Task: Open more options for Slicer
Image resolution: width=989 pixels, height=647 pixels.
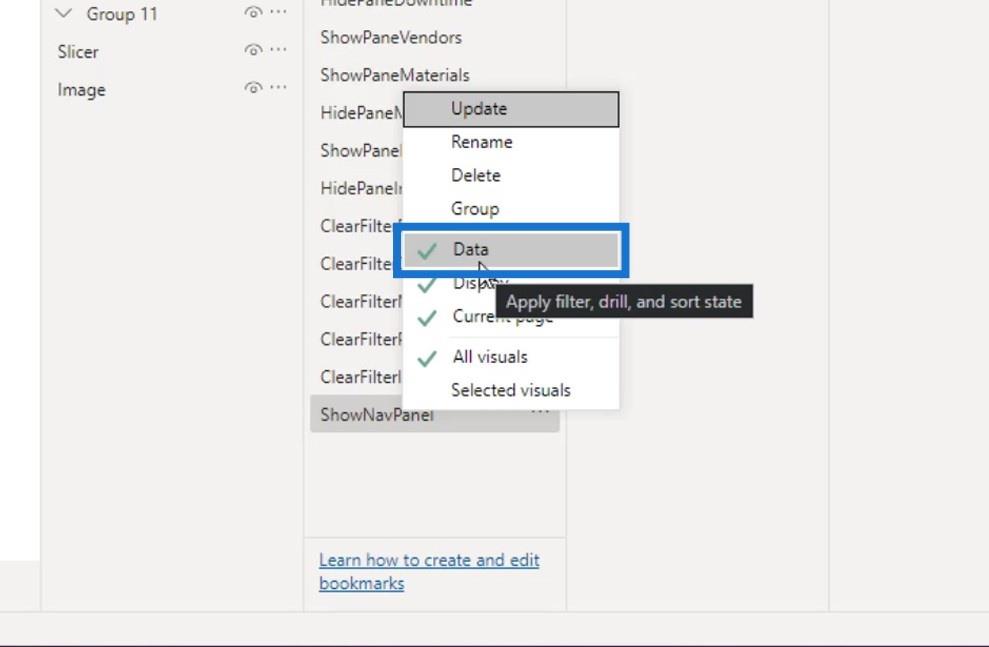Action: click(x=278, y=50)
